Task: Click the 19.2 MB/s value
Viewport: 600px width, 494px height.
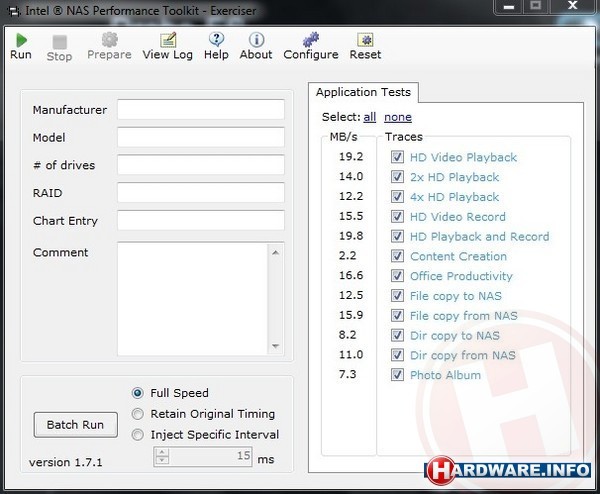Action: point(351,157)
